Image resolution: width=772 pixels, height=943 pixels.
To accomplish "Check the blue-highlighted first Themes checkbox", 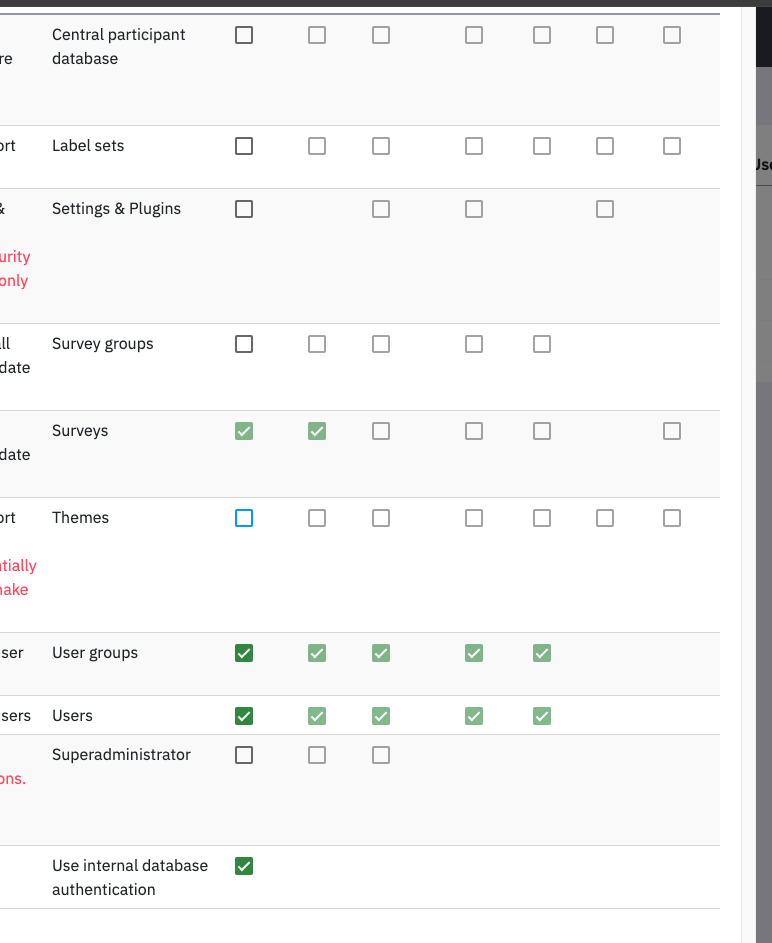I will pyautogui.click(x=244, y=518).
